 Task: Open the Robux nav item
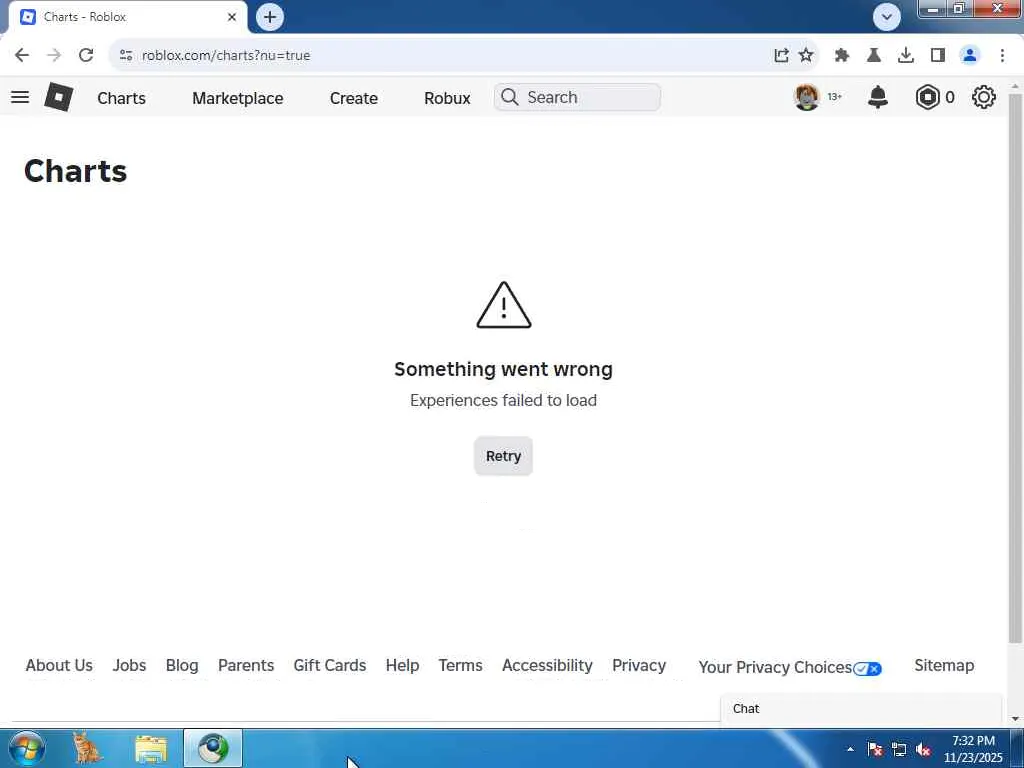[447, 98]
